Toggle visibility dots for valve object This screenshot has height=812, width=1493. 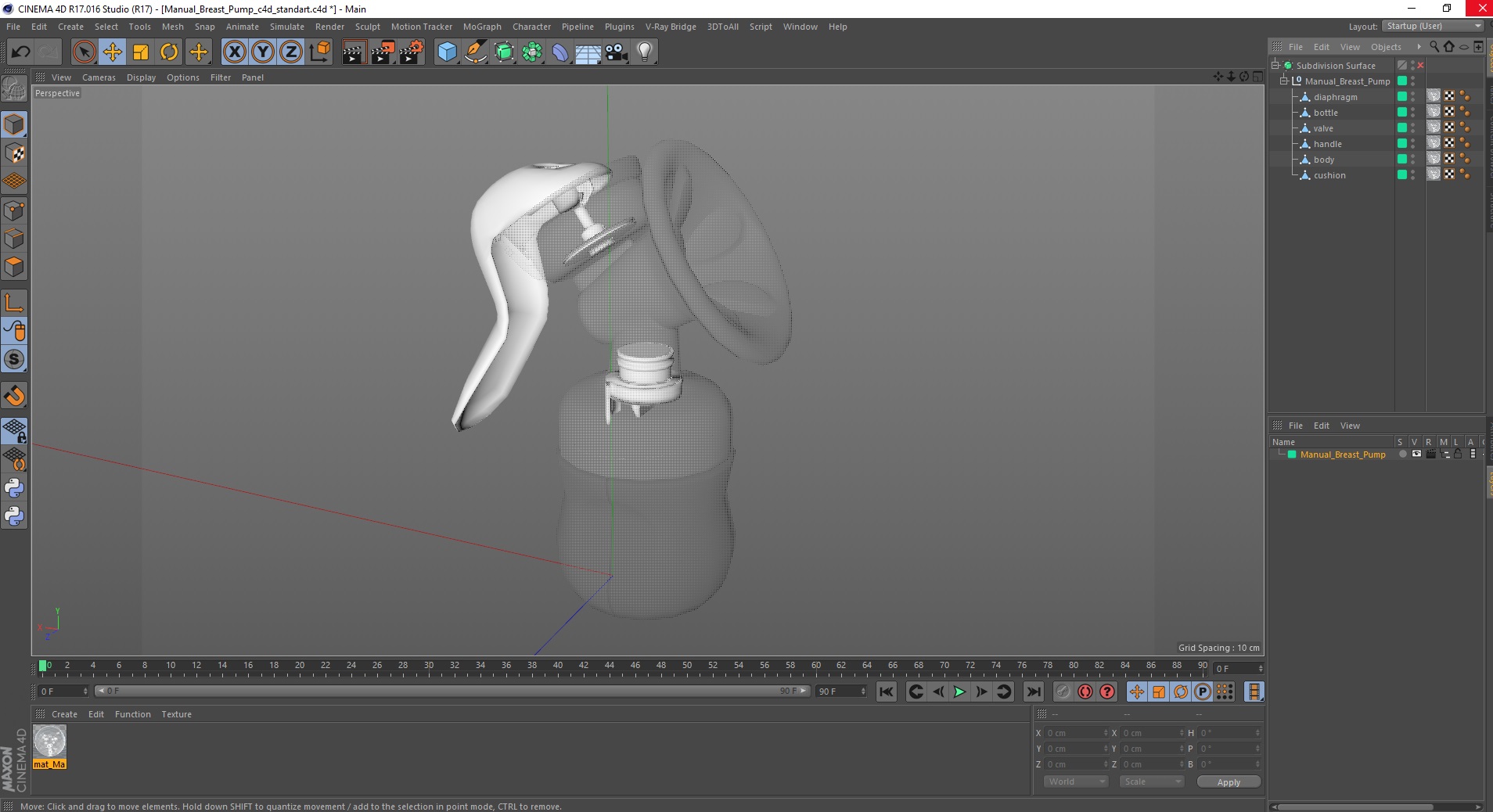click(x=1412, y=128)
